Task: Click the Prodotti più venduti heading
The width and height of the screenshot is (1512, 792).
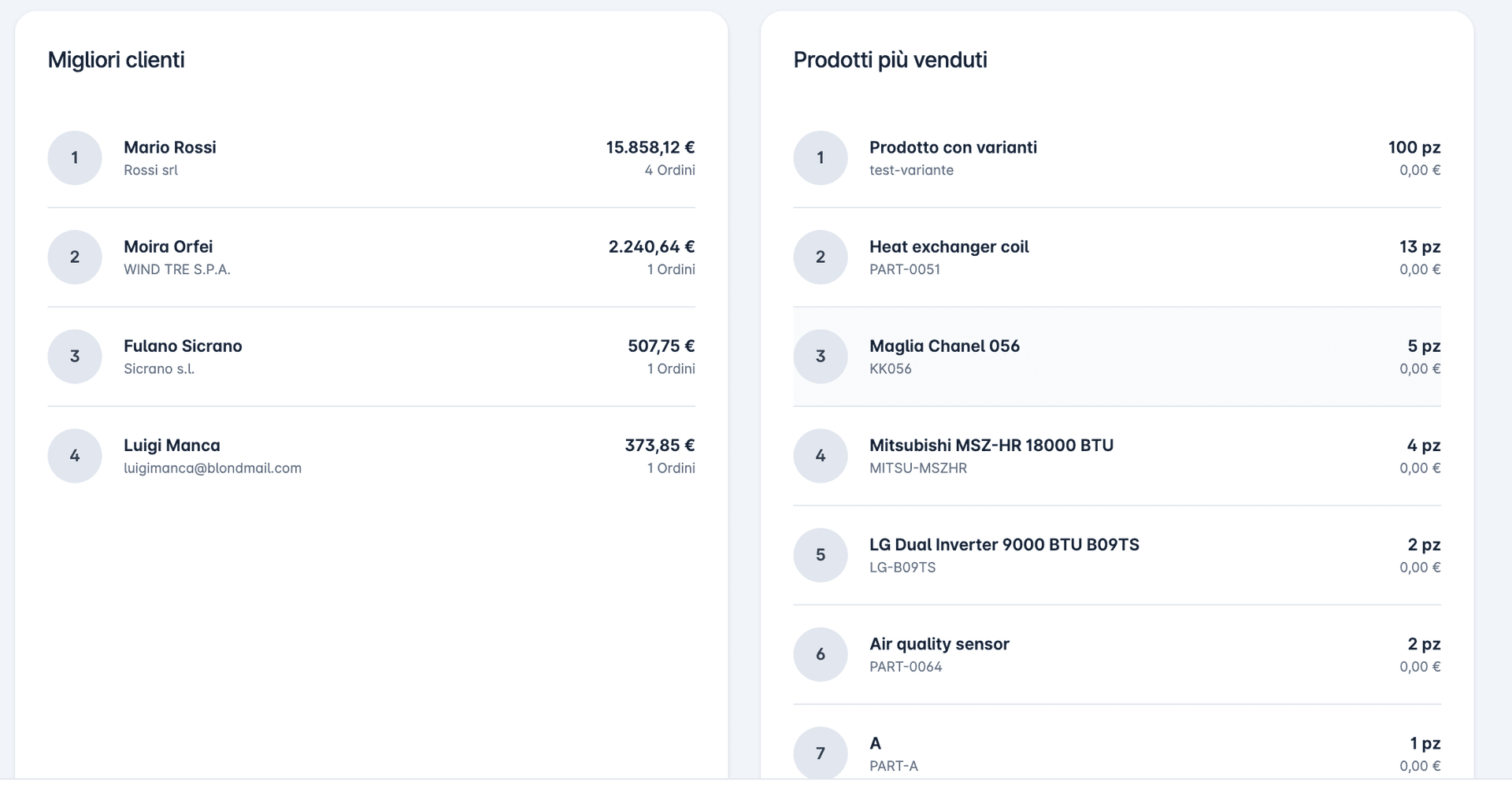Action: [x=890, y=60]
